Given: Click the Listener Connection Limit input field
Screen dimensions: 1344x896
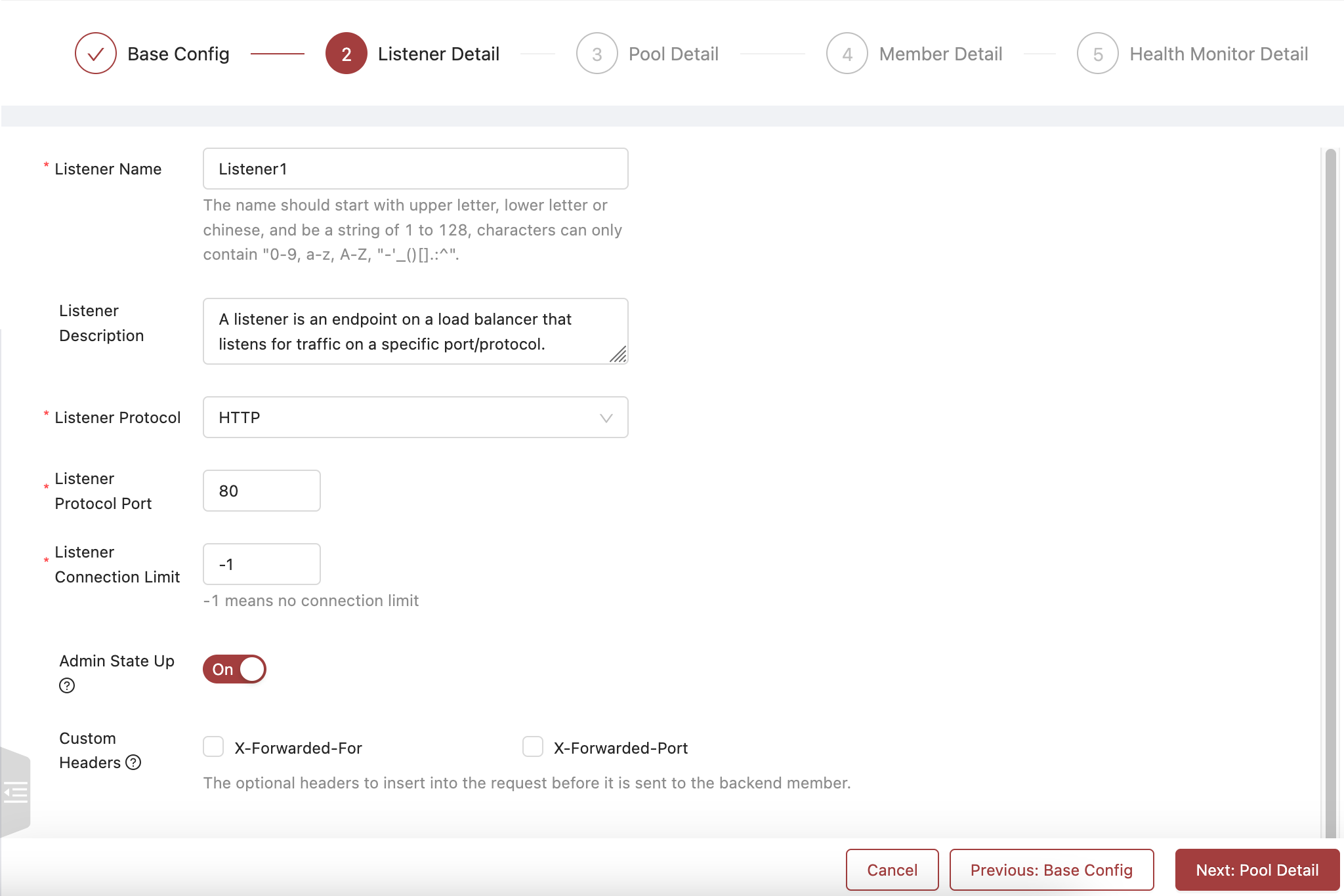Looking at the screenshot, I should [261, 564].
